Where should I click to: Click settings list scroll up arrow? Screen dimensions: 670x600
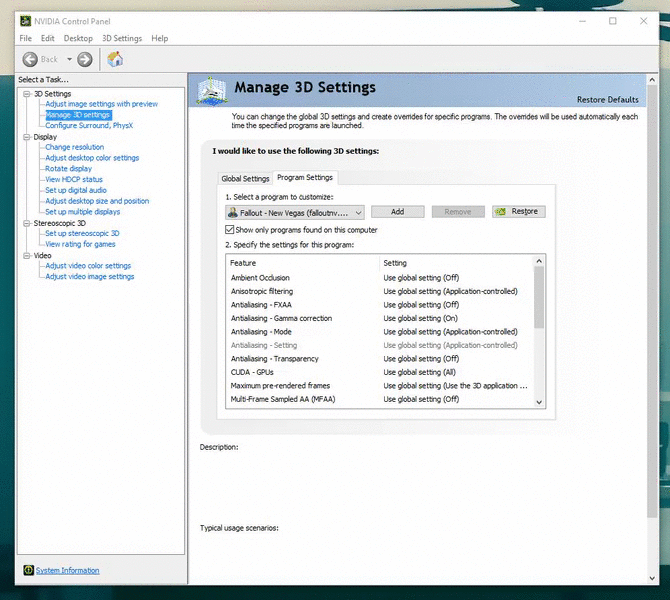click(539, 261)
